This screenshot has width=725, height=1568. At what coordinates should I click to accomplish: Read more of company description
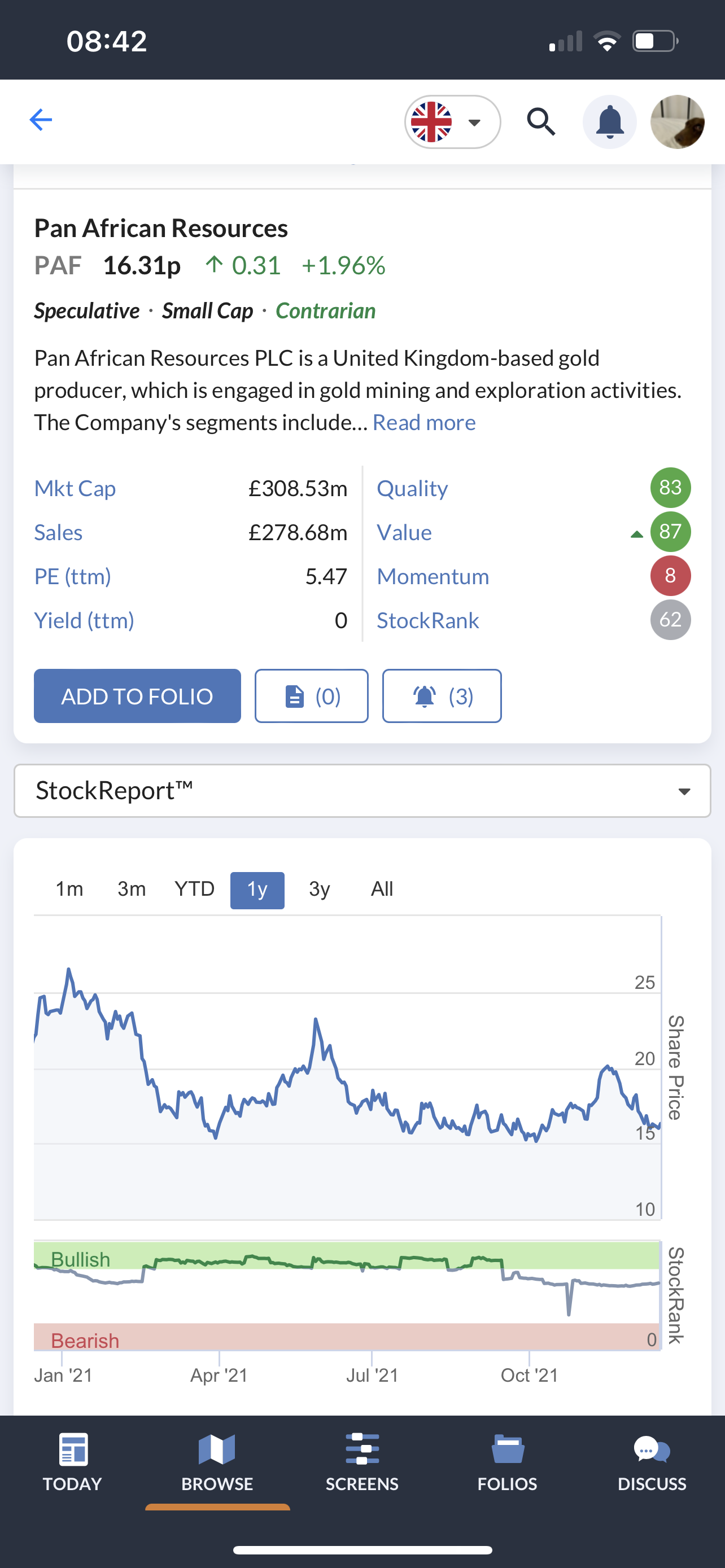(x=423, y=422)
